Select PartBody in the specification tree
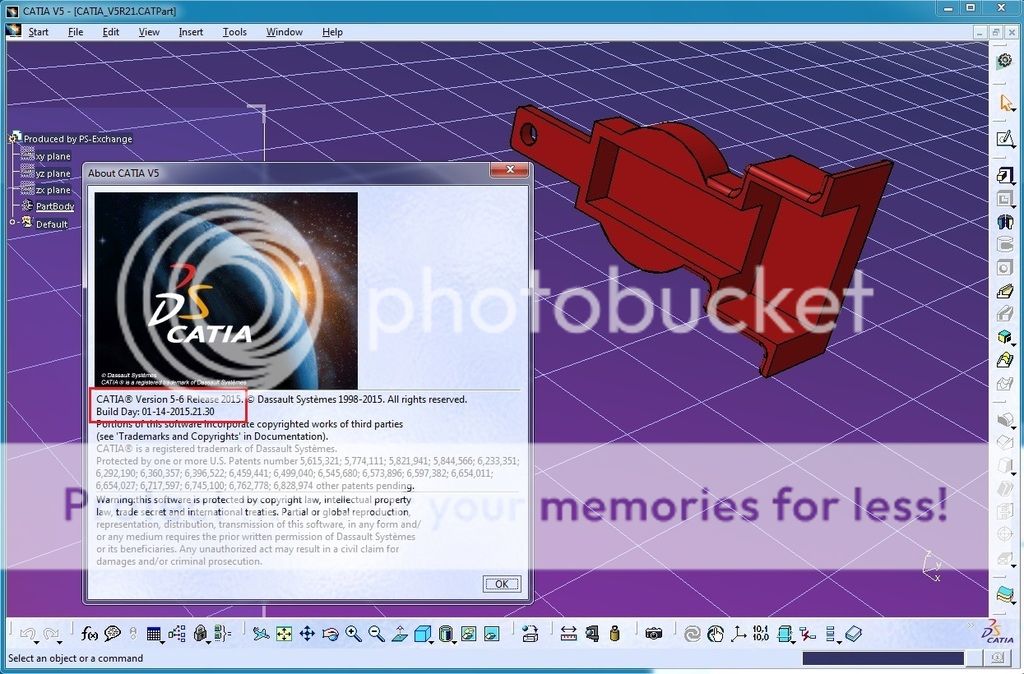This screenshot has height=674, width=1024. pyautogui.click(x=55, y=206)
